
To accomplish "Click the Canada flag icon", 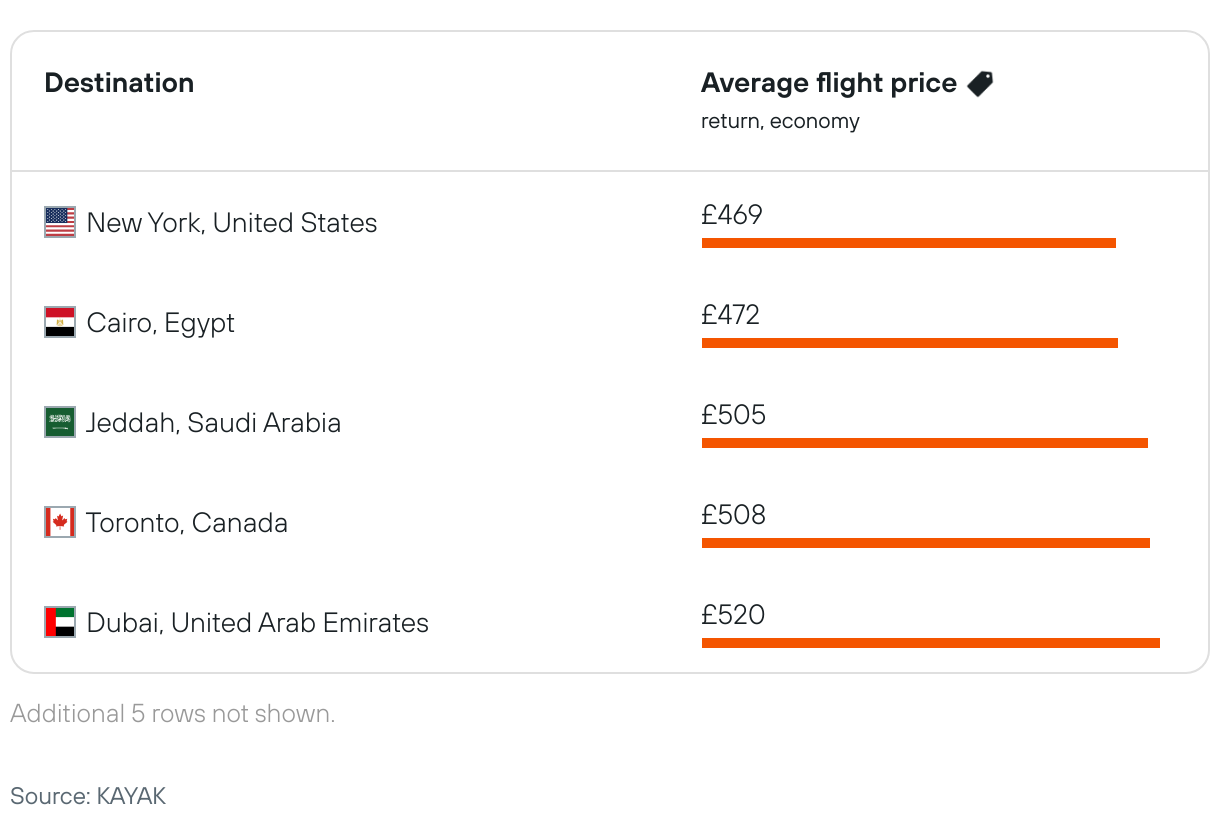I will (60, 522).
